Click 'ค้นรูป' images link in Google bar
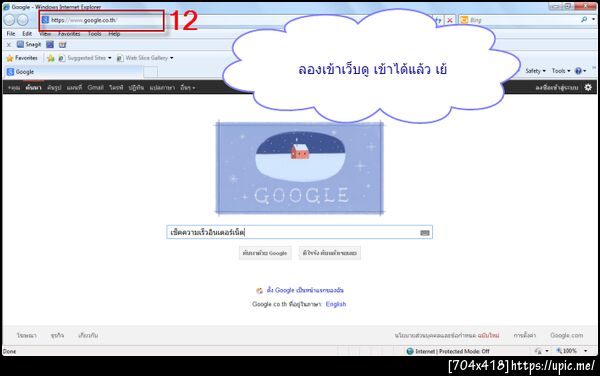Viewport: 600px width, 376px height. (54, 88)
